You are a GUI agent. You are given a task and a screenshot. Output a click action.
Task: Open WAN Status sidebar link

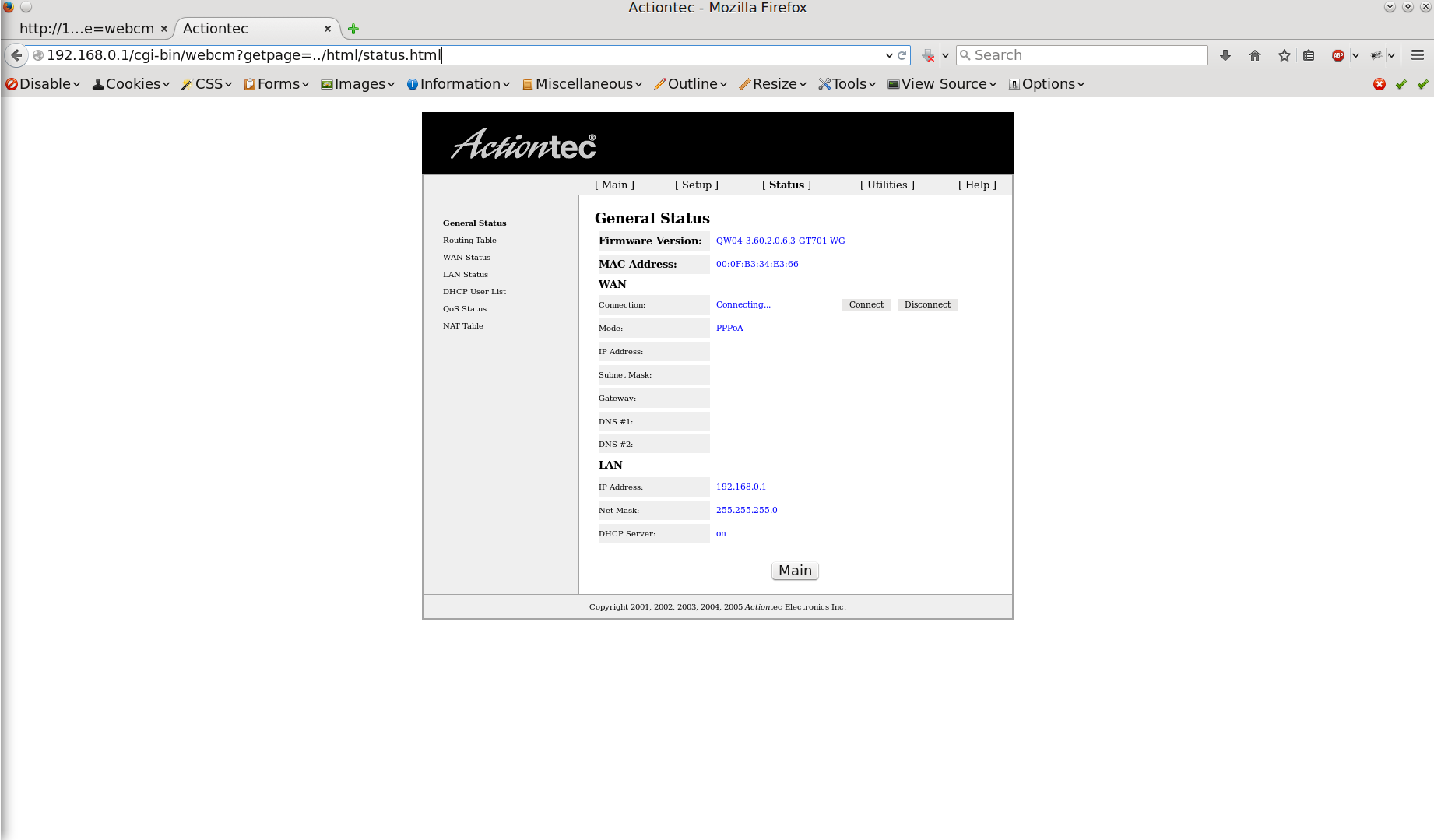pos(466,257)
